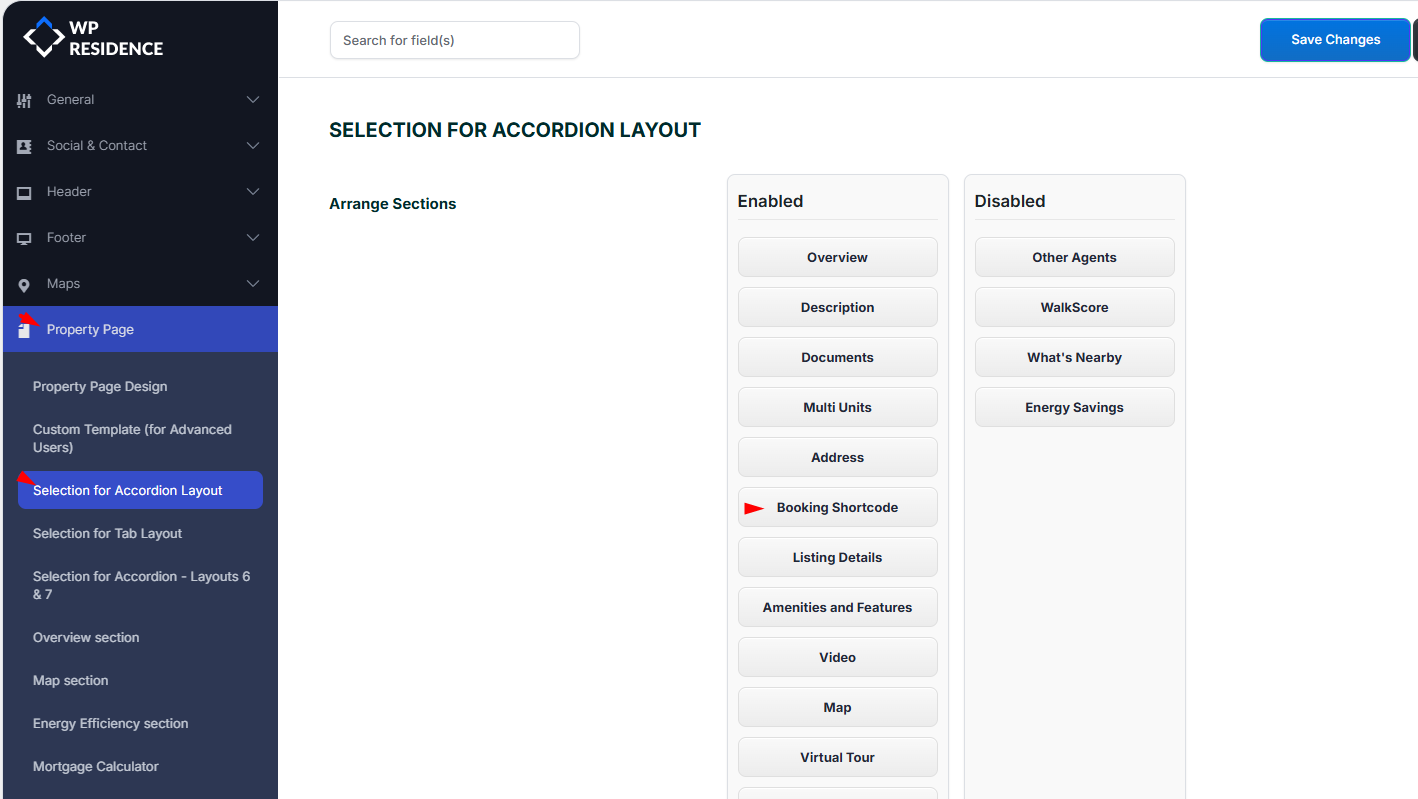Screen dimensions: 1418x799
Task: Expand the Header section chevron
Action: [x=253, y=192]
